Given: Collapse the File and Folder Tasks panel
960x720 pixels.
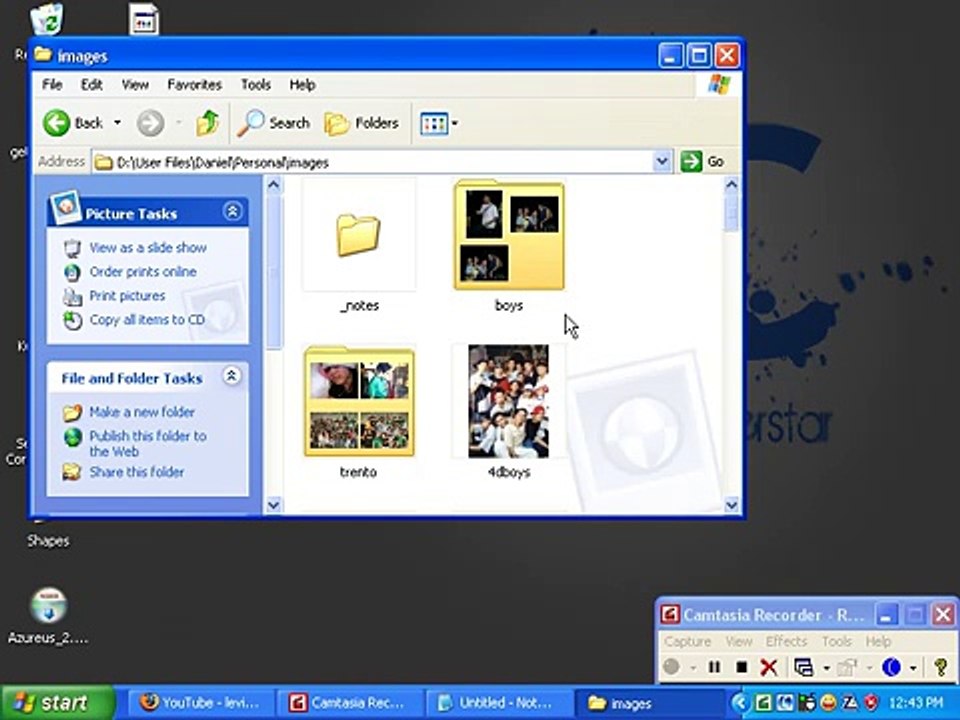Looking at the screenshot, I should pos(231,375).
